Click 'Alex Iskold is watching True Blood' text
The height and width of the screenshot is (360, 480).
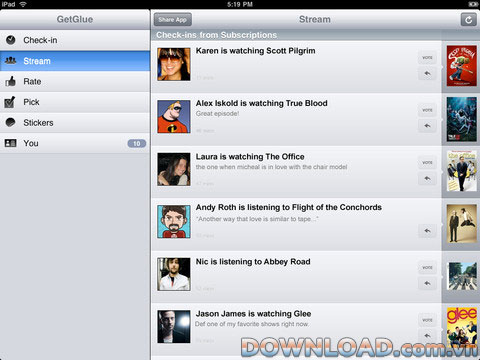tap(262, 103)
